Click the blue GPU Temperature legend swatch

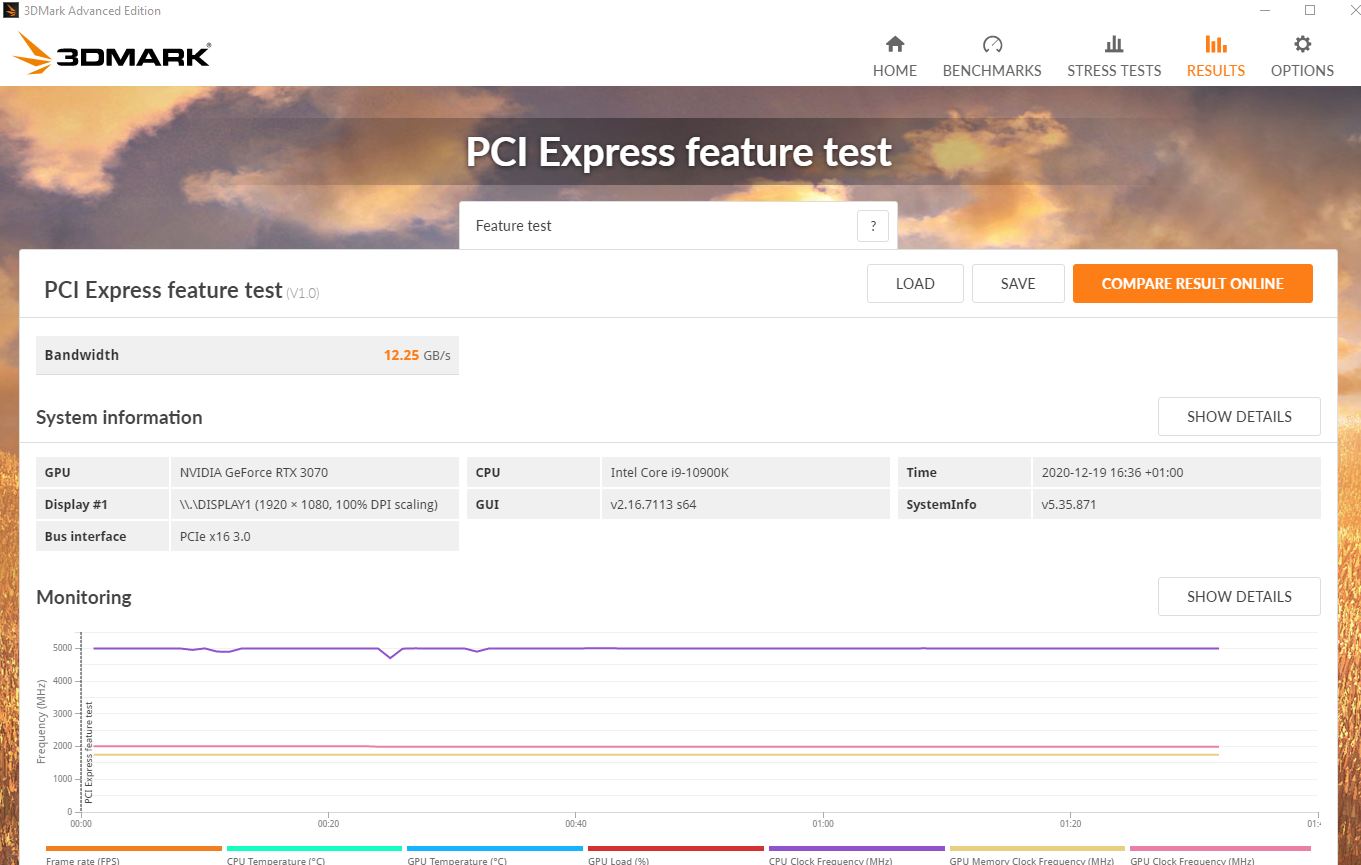(x=495, y=848)
